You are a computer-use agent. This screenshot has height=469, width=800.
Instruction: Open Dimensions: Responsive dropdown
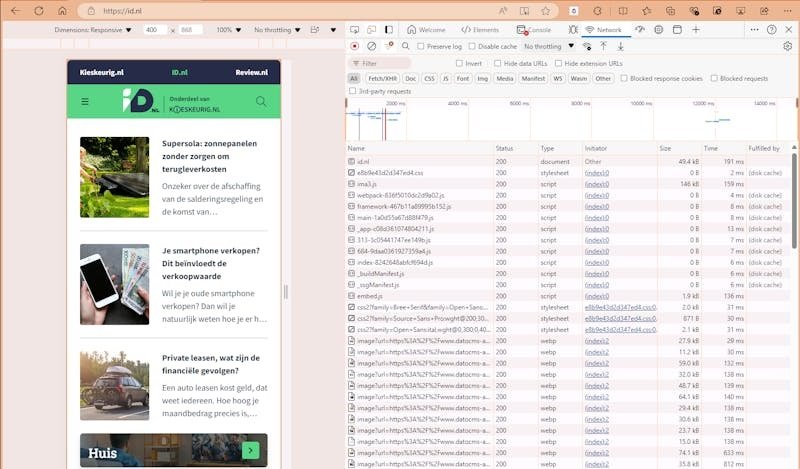(93, 30)
